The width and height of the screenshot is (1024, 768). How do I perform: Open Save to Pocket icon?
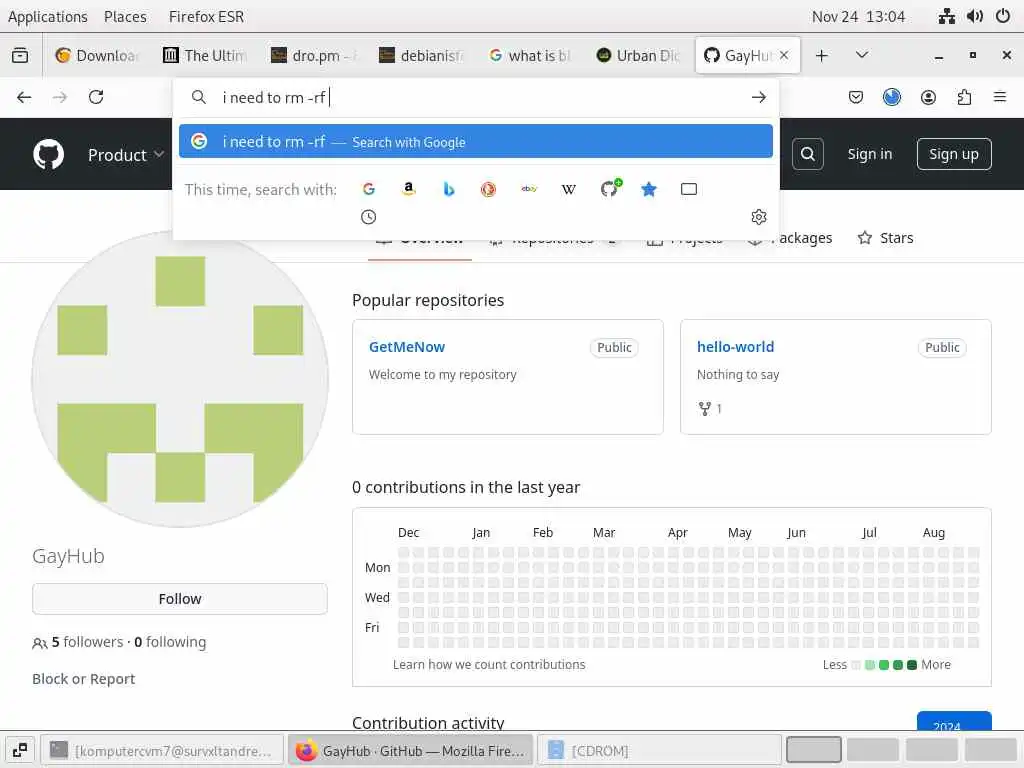(x=856, y=97)
